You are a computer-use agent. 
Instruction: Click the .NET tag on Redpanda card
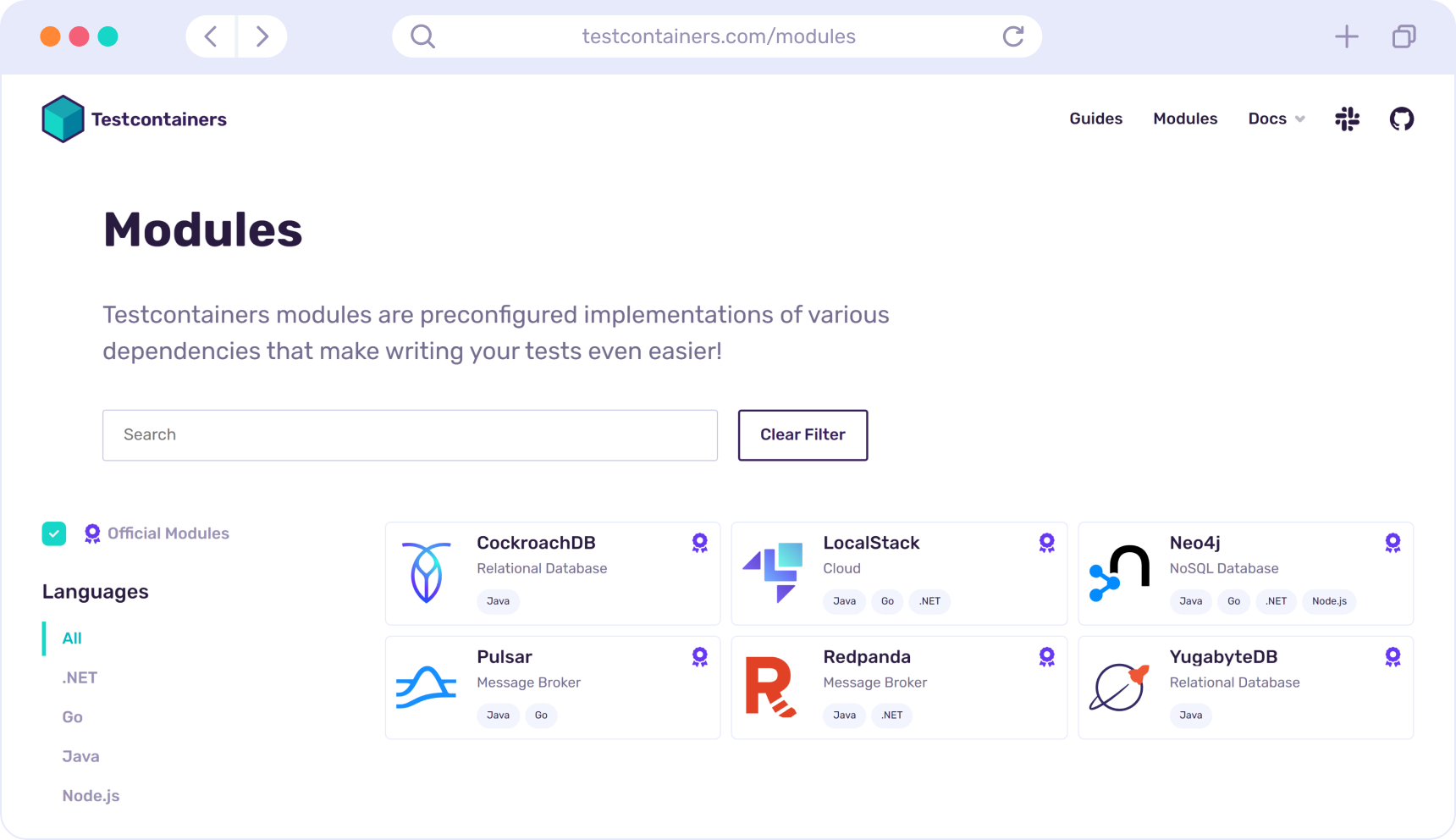(891, 716)
